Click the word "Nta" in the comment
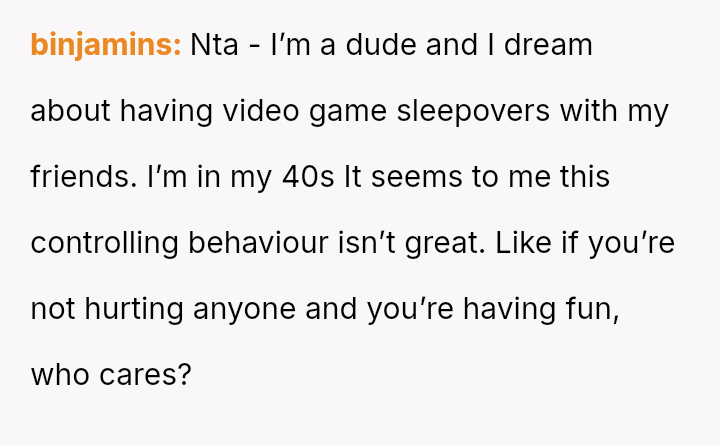 [x=215, y=45]
